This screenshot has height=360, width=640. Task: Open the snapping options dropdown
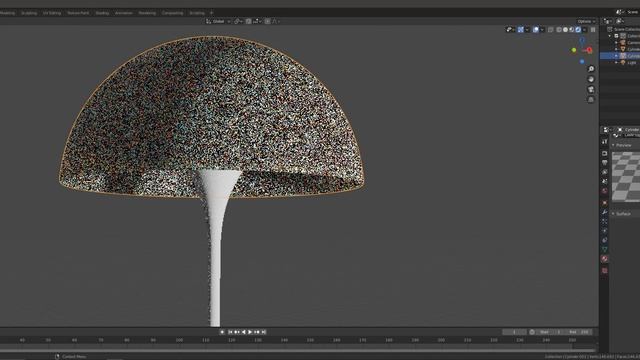(257, 21)
